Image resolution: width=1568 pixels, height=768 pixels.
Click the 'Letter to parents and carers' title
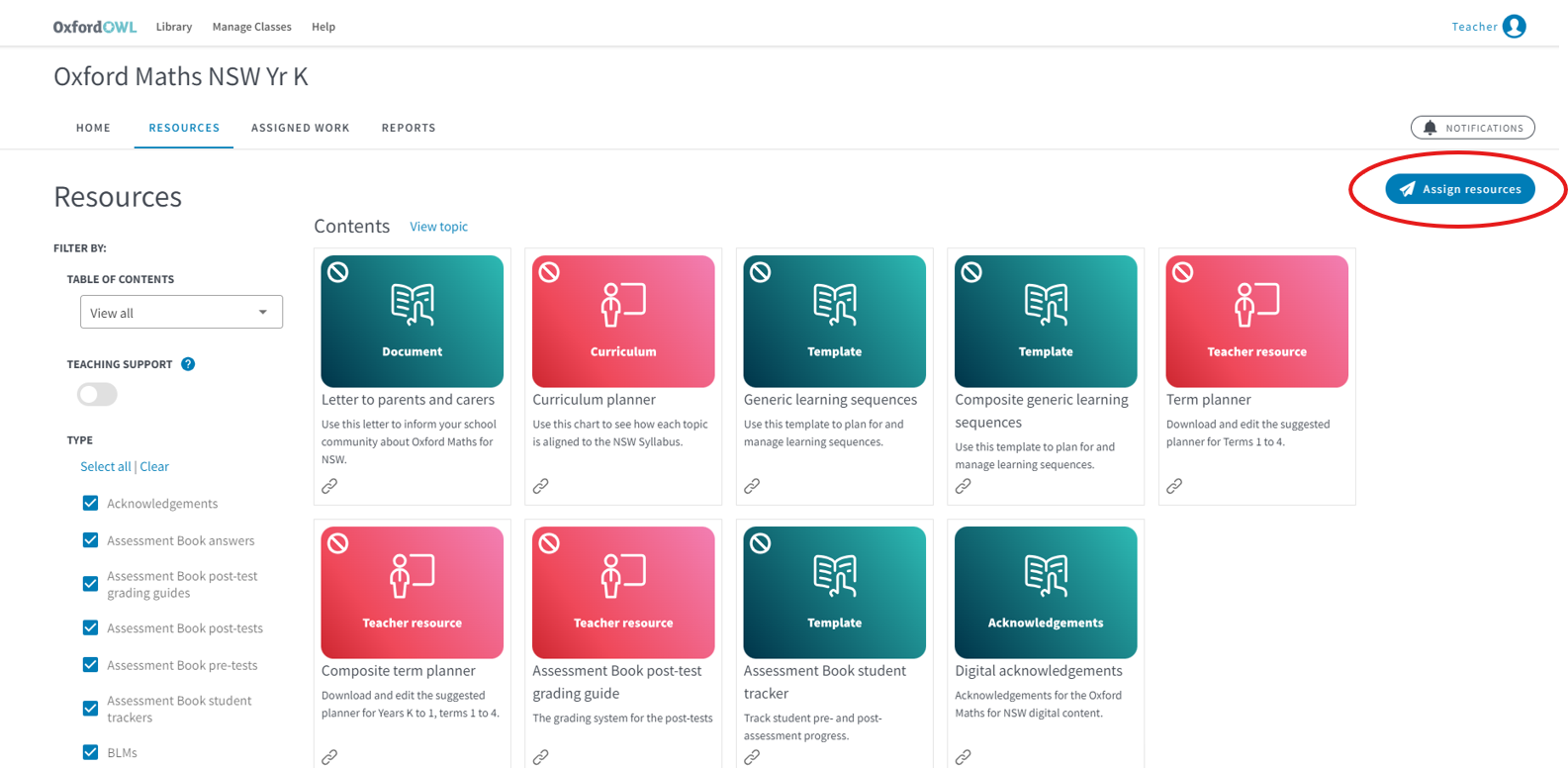[x=408, y=400]
